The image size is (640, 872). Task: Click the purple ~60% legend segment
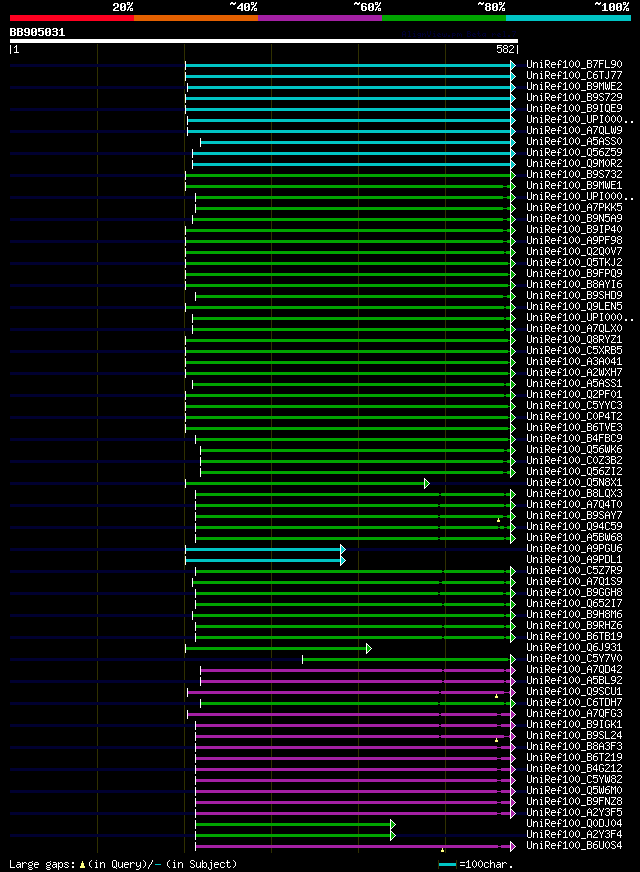click(x=320, y=18)
